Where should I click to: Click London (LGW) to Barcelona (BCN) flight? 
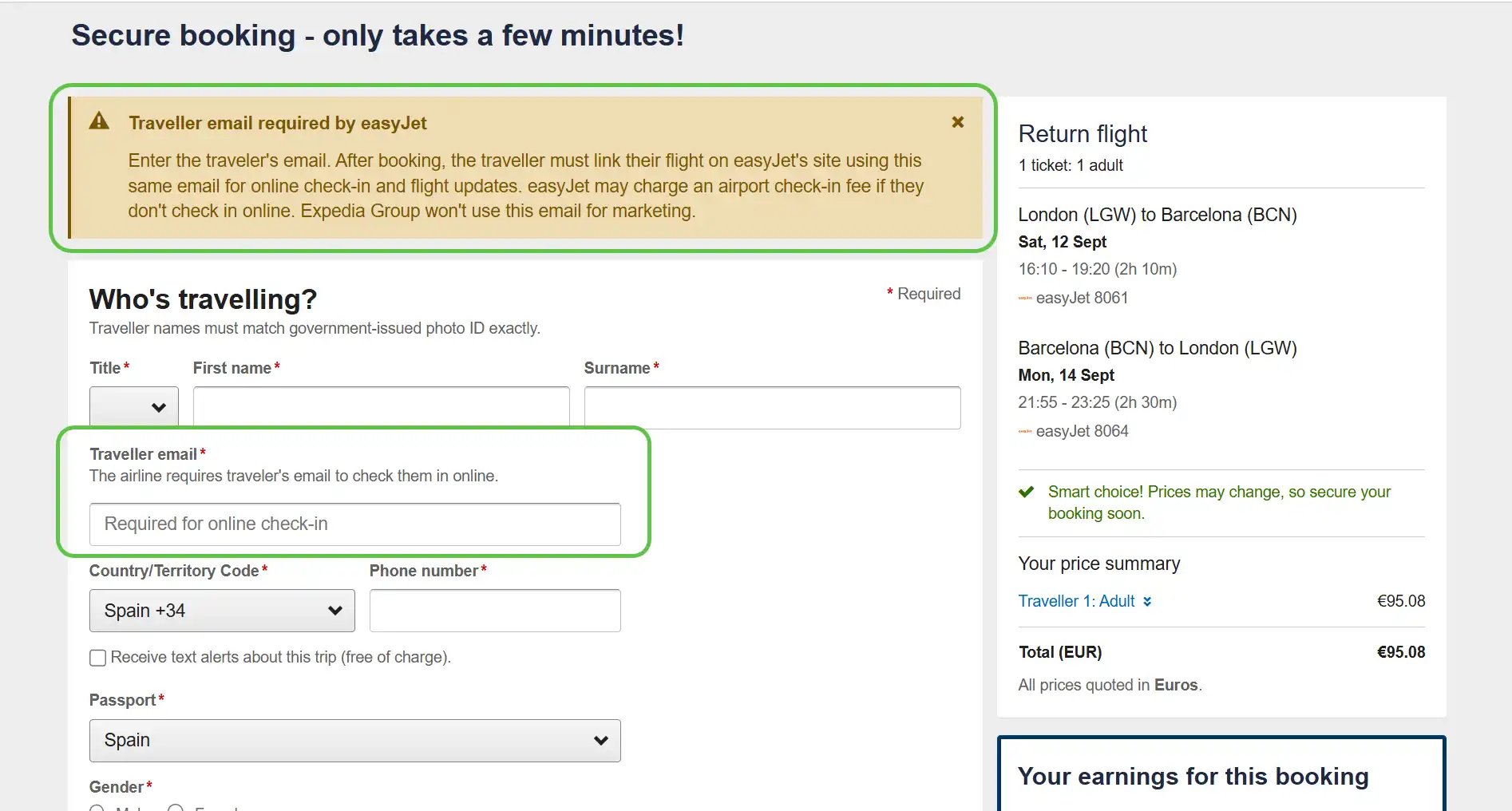point(1158,215)
